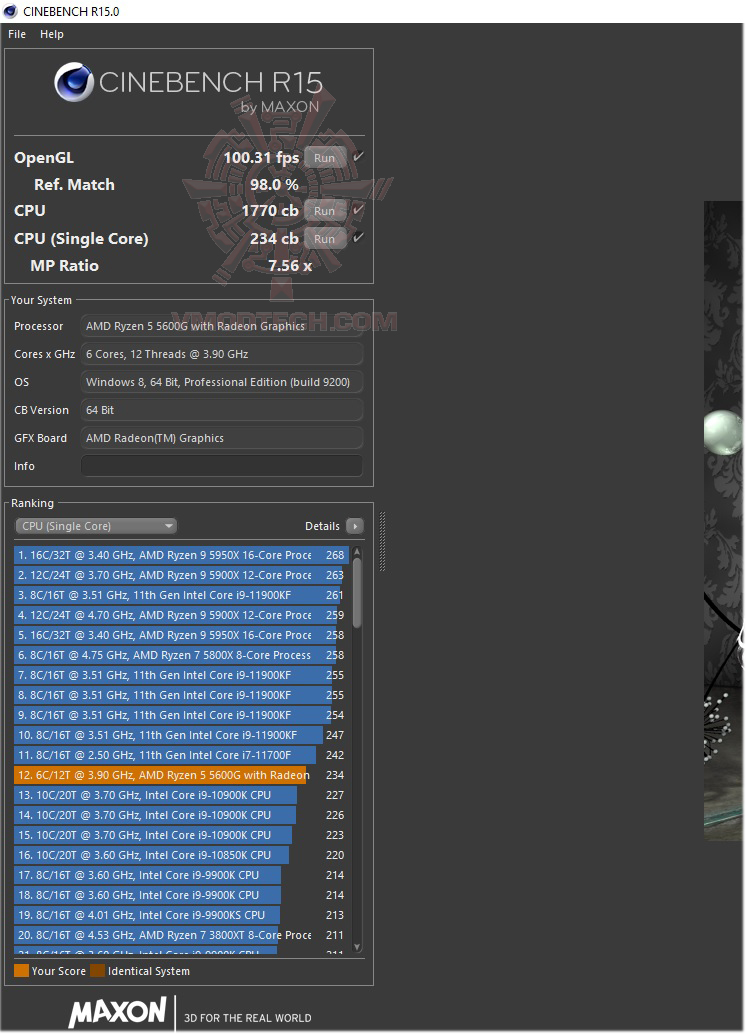Click the Your Score orange legend swatch
This screenshot has height=1034, width=746.
21,971
